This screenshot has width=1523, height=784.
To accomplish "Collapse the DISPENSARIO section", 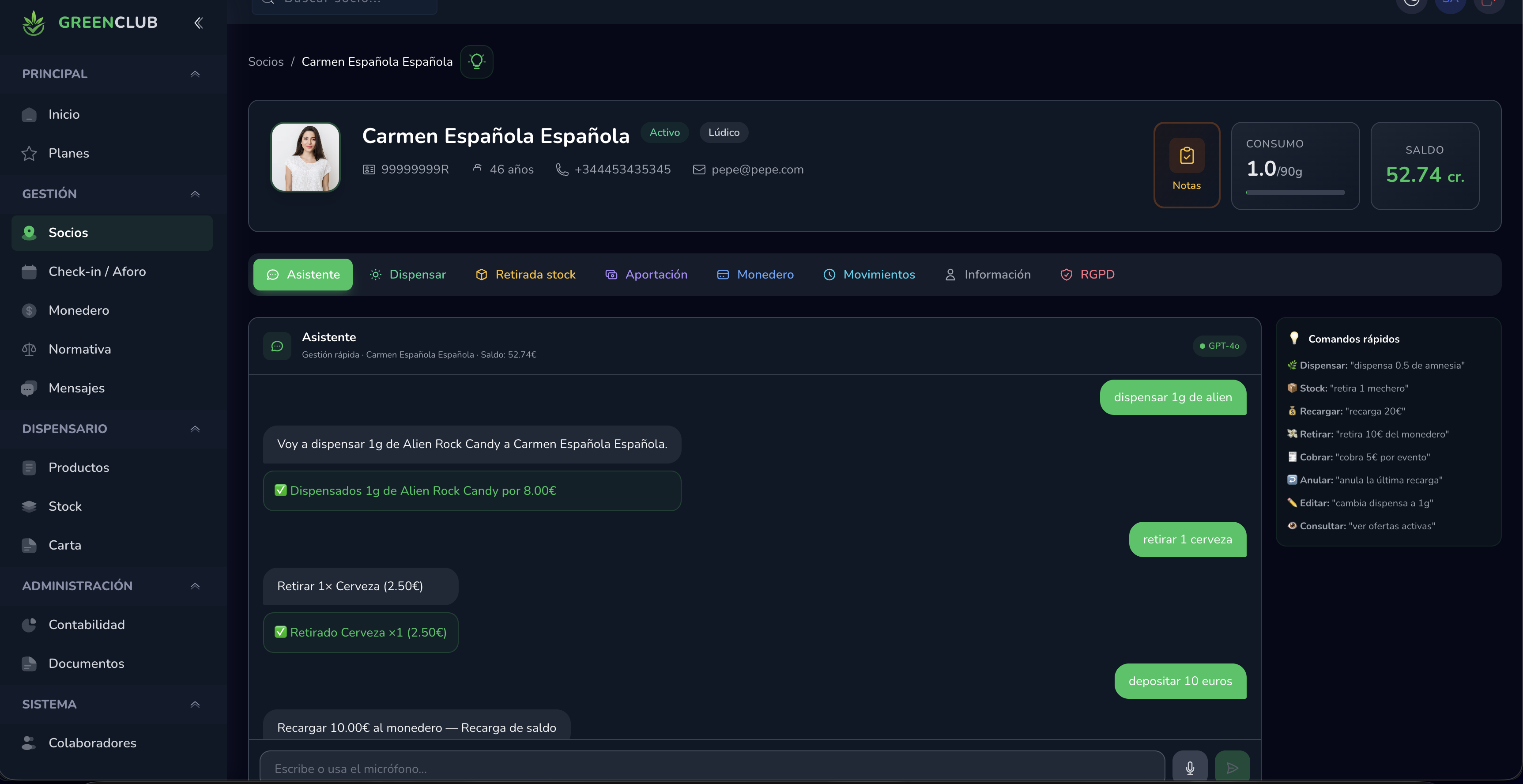I will pos(195,429).
